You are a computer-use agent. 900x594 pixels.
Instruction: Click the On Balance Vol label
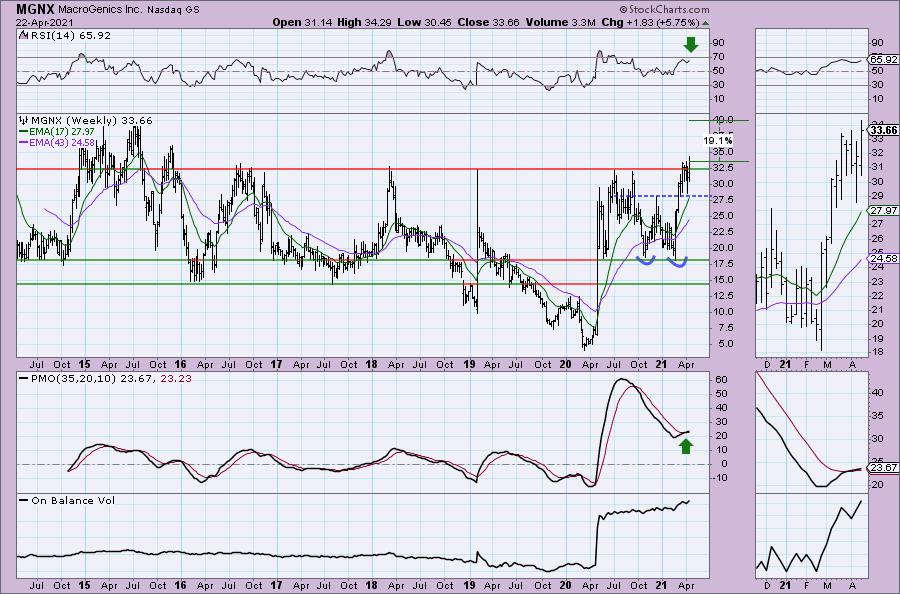pyautogui.click(x=73, y=500)
